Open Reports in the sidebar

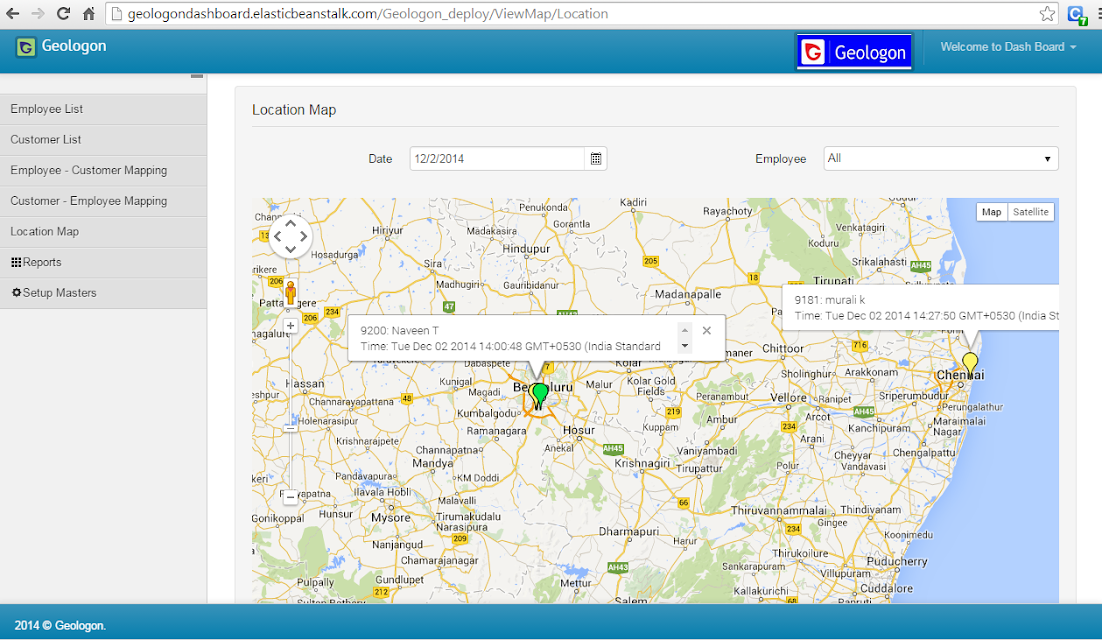(103, 262)
